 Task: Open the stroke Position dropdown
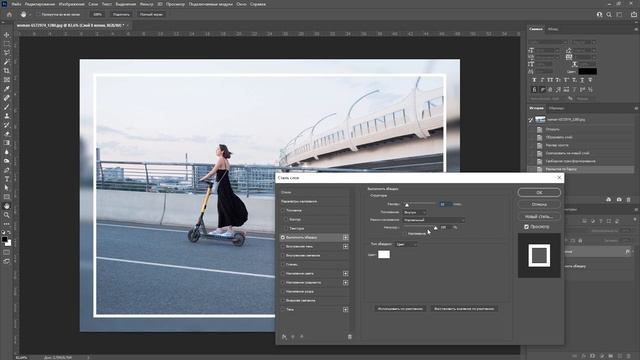tap(415, 212)
